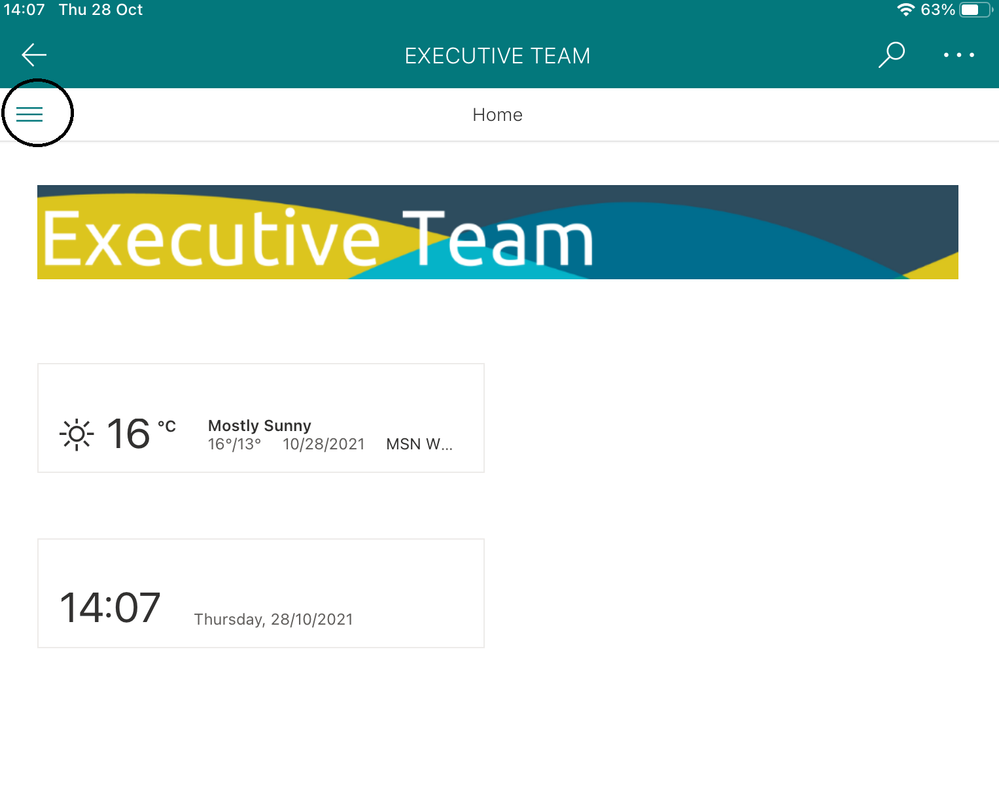The image size is (999, 796).
Task: Tap the 14:07 clock display
Action: (110, 607)
